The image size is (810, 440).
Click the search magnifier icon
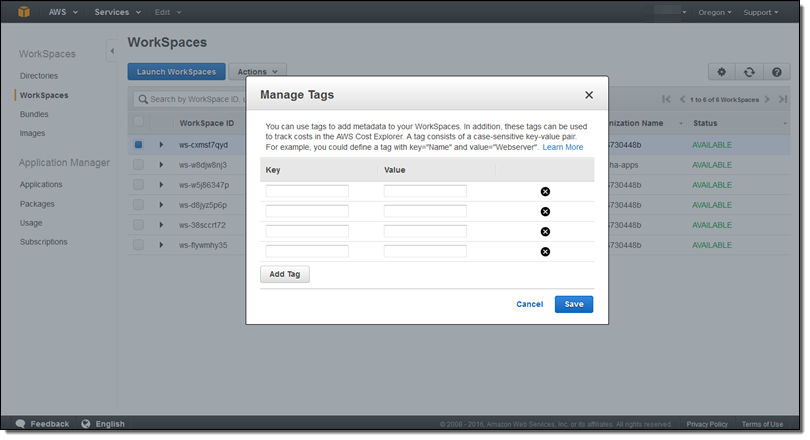click(143, 99)
